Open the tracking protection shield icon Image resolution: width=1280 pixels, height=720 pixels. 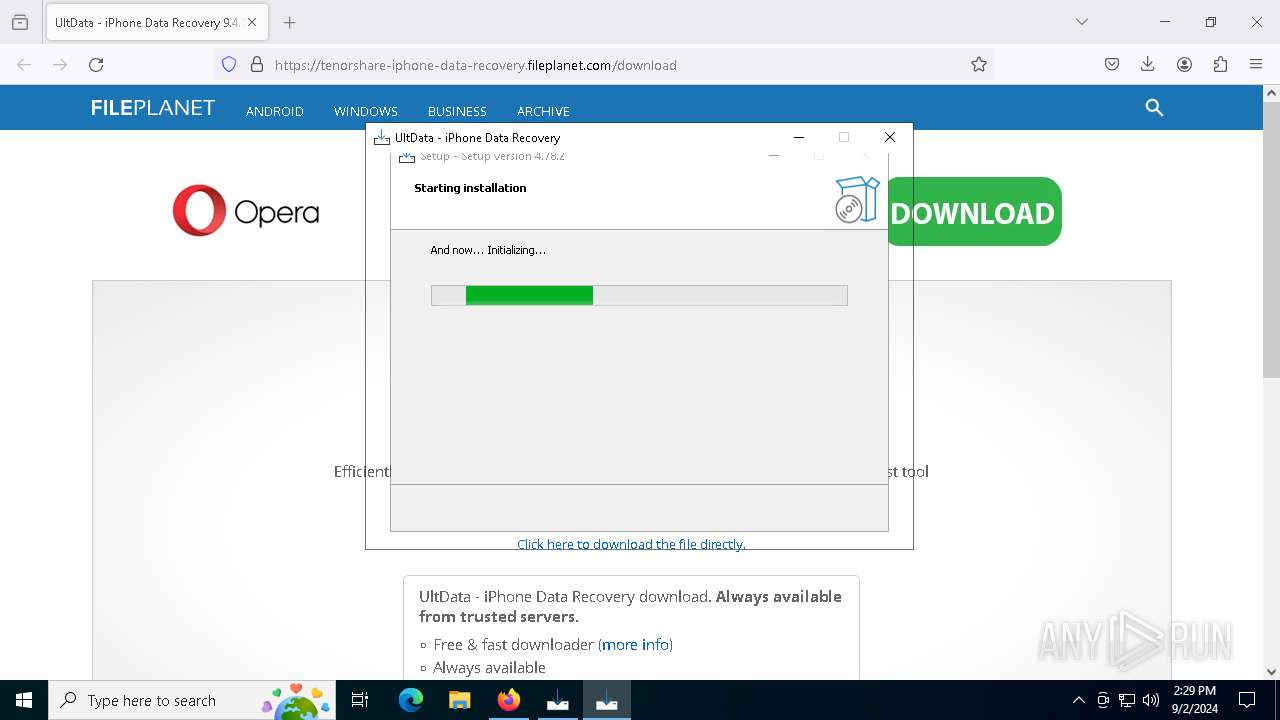[229, 64]
